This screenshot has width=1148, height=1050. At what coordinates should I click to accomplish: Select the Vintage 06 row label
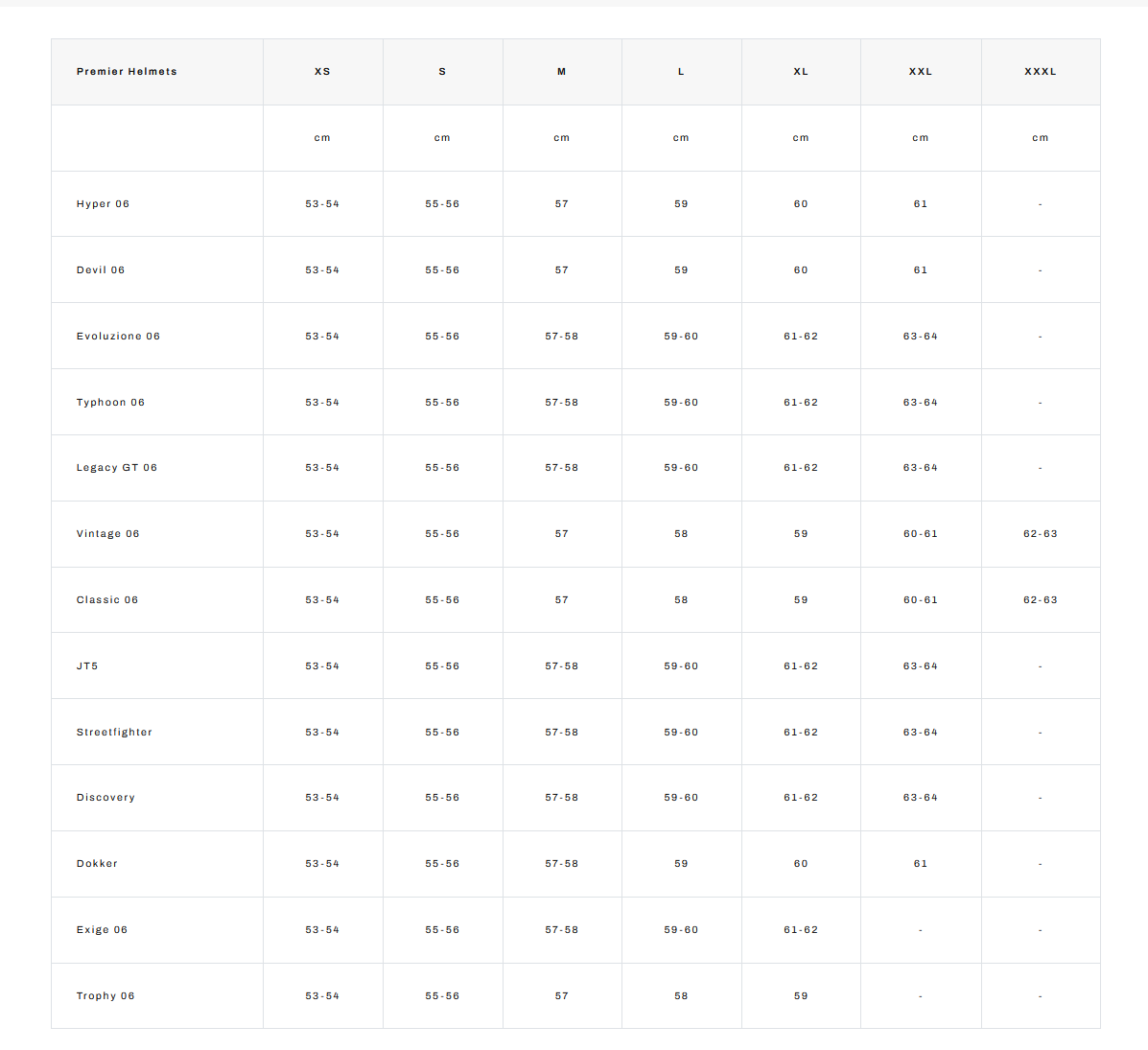[107, 534]
